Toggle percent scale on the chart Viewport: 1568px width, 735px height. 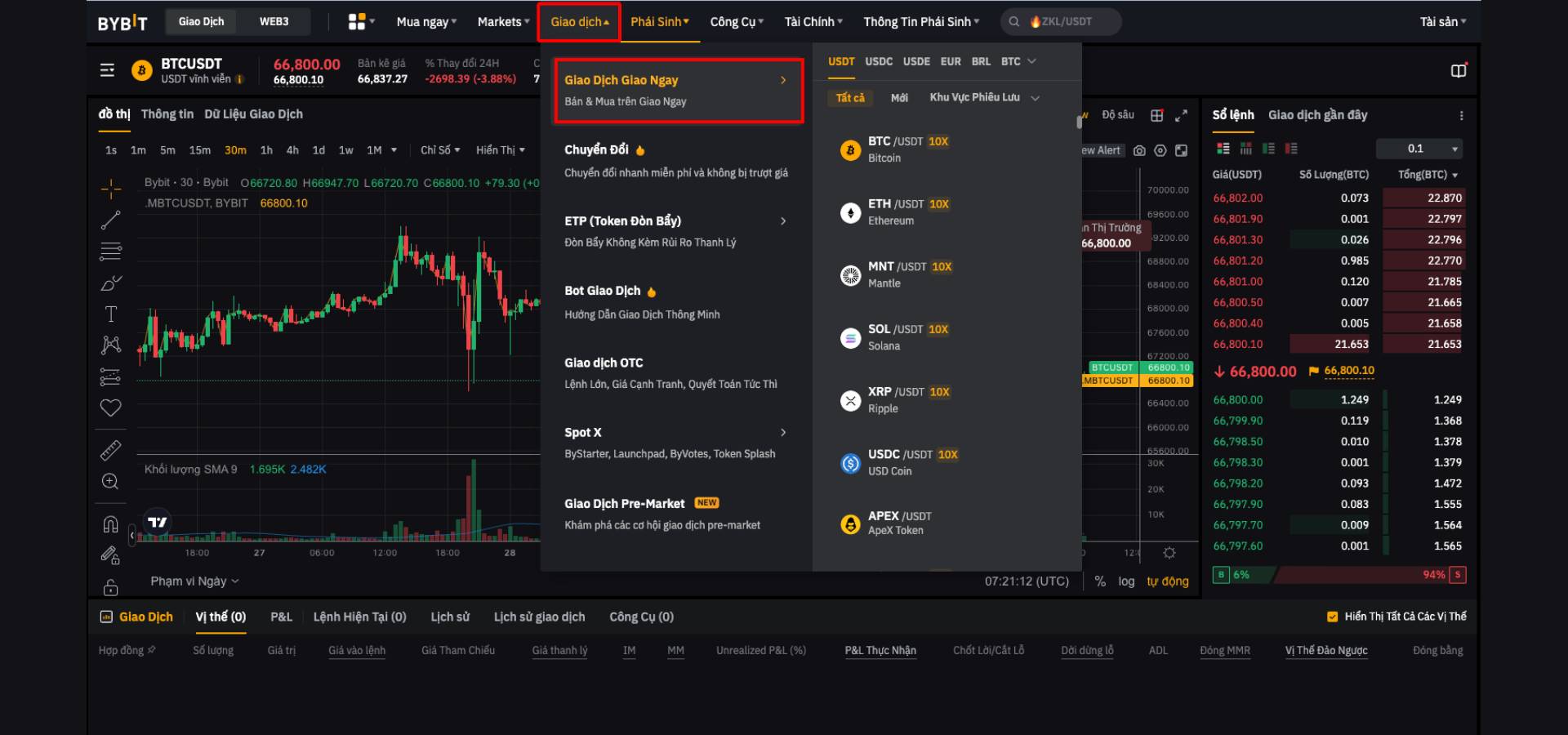[x=1100, y=581]
